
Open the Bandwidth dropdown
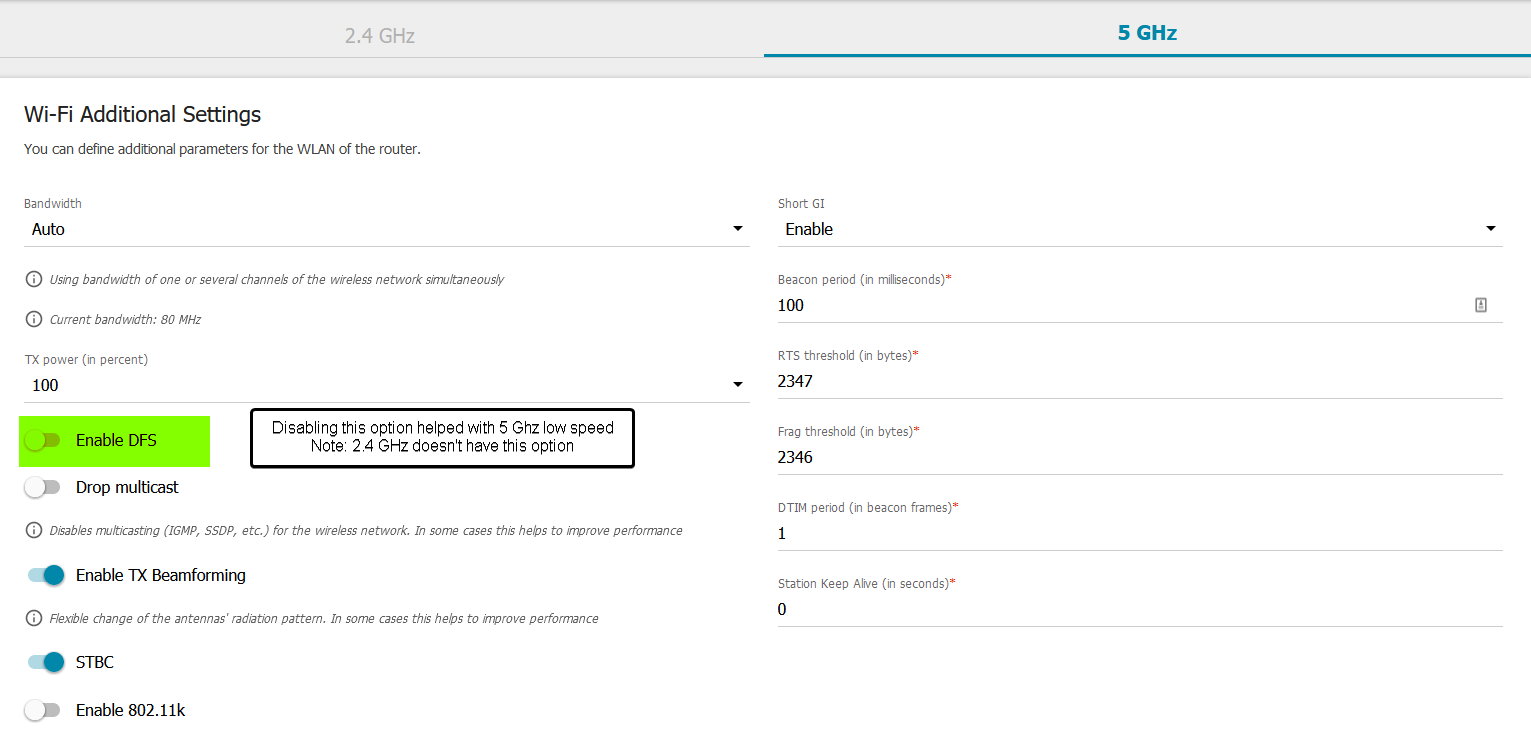coord(386,229)
